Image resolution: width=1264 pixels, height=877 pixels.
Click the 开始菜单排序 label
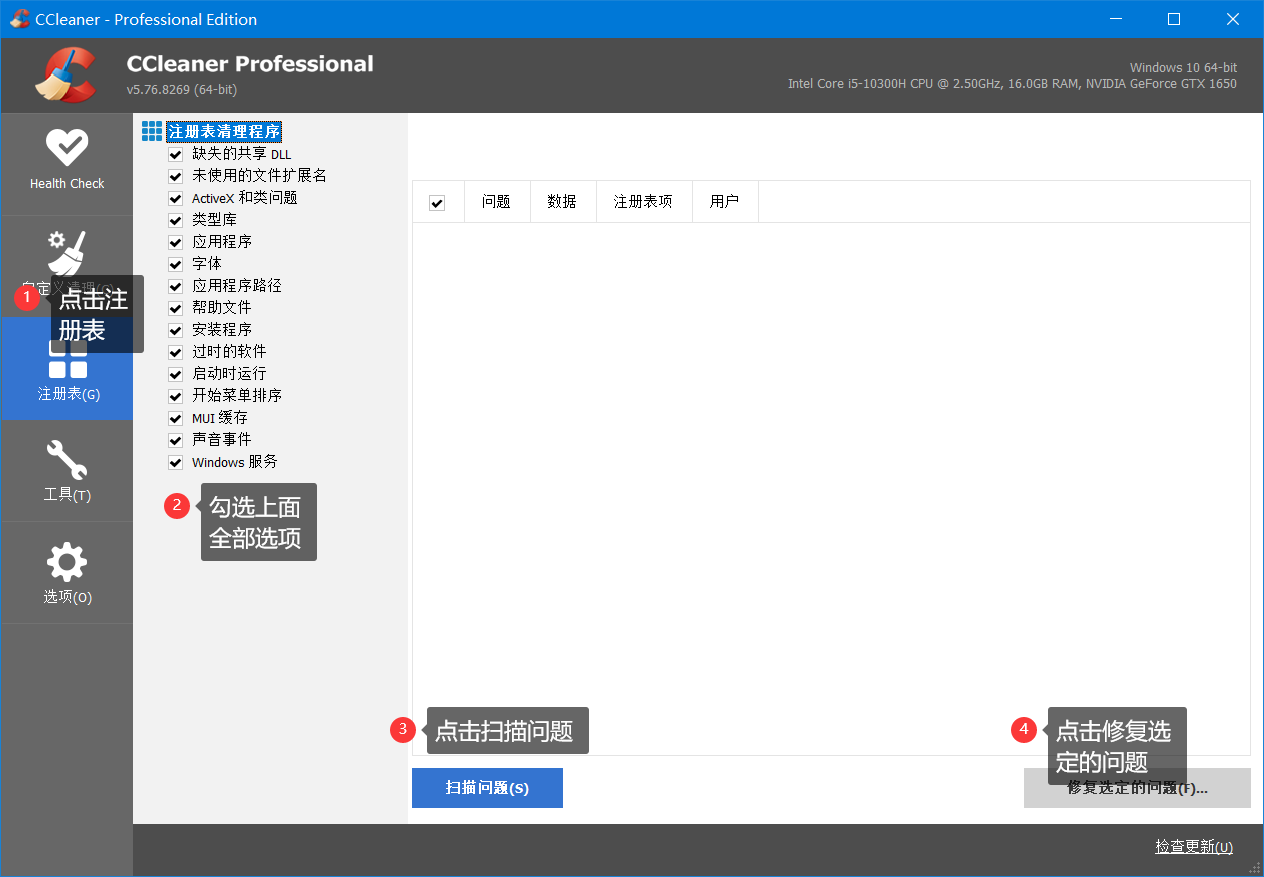237,396
